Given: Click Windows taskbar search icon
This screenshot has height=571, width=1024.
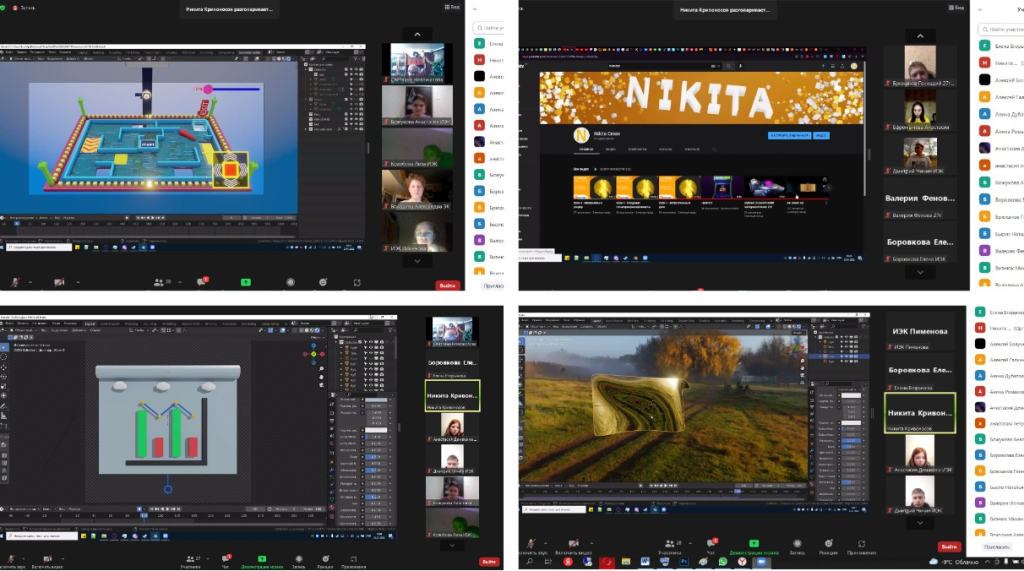Looking at the screenshot, I should (x=529, y=562).
